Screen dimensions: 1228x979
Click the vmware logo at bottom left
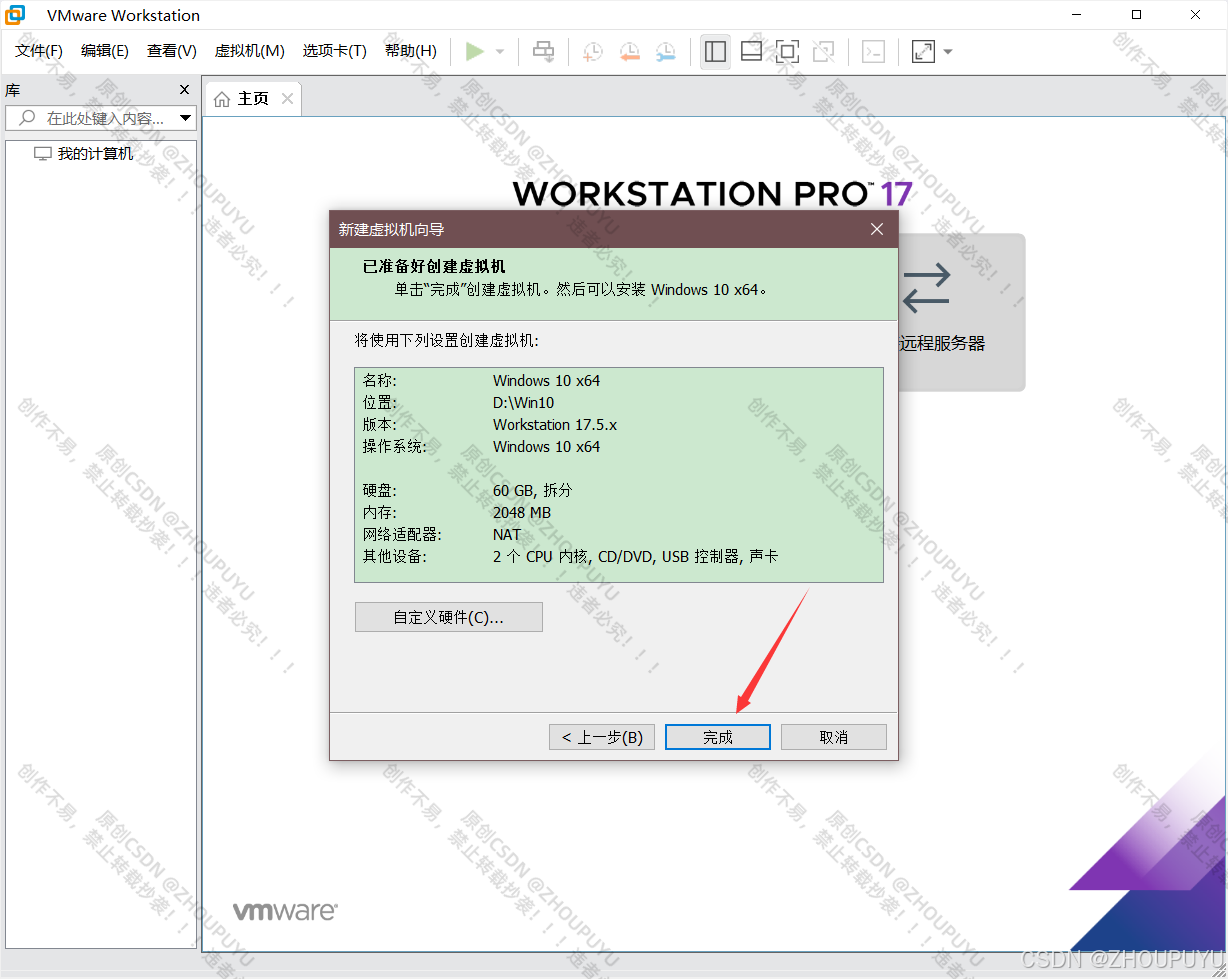tap(285, 911)
